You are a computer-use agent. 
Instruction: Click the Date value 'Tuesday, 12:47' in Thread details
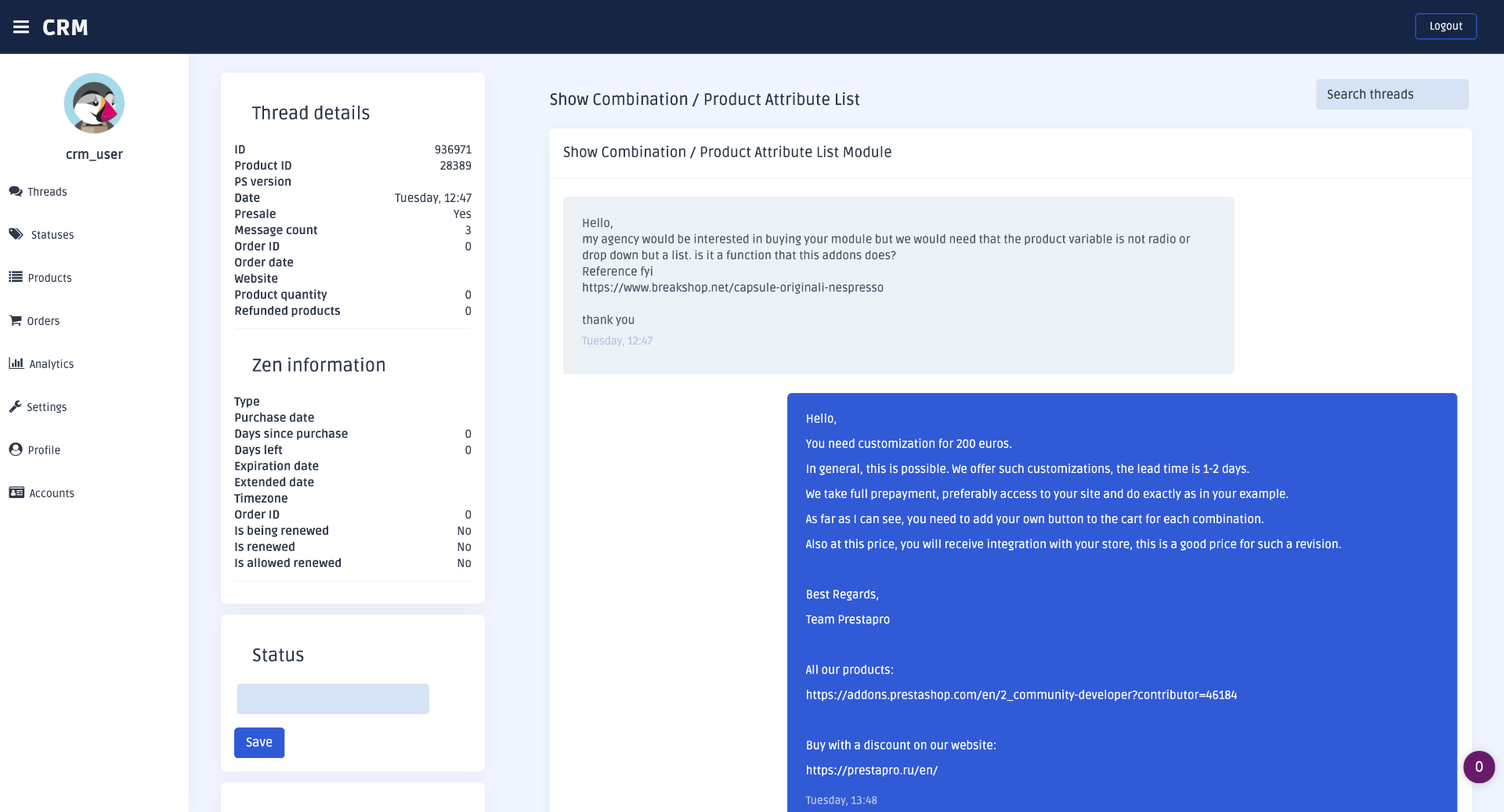tap(433, 198)
